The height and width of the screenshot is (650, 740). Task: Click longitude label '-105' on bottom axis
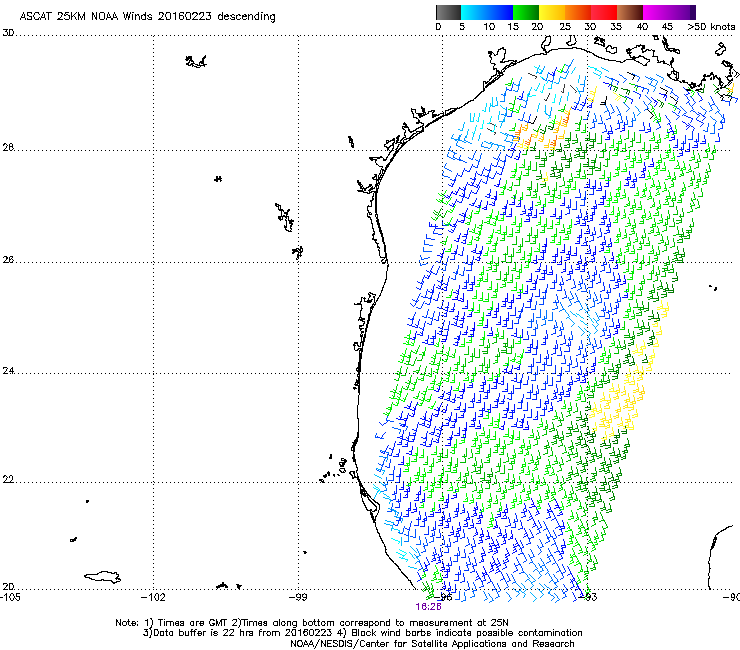tap(10, 597)
